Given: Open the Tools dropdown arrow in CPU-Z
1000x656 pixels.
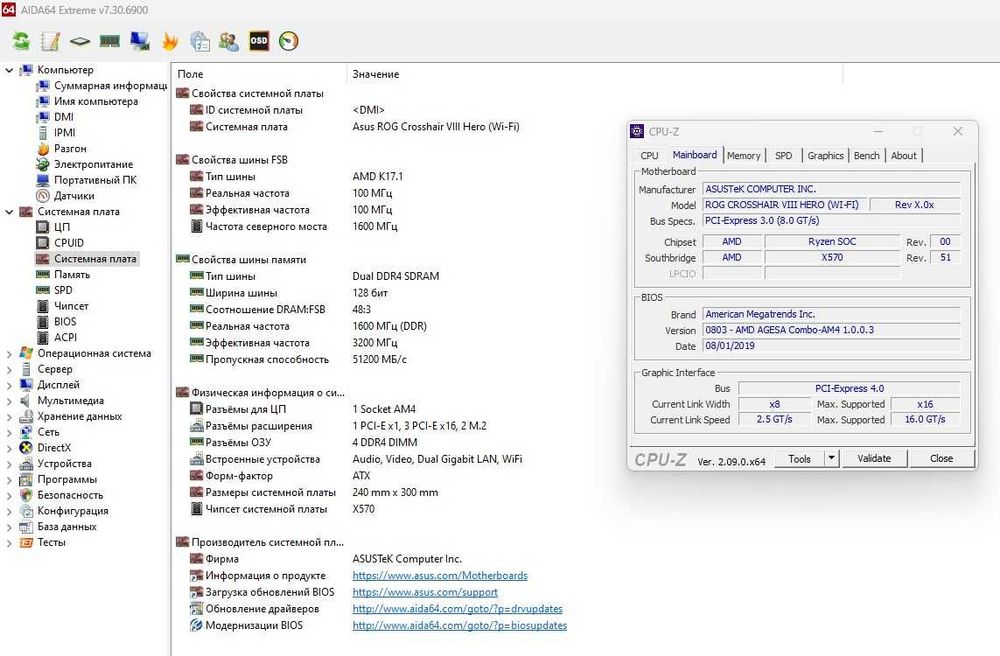Looking at the screenshot, I should 830,458.
